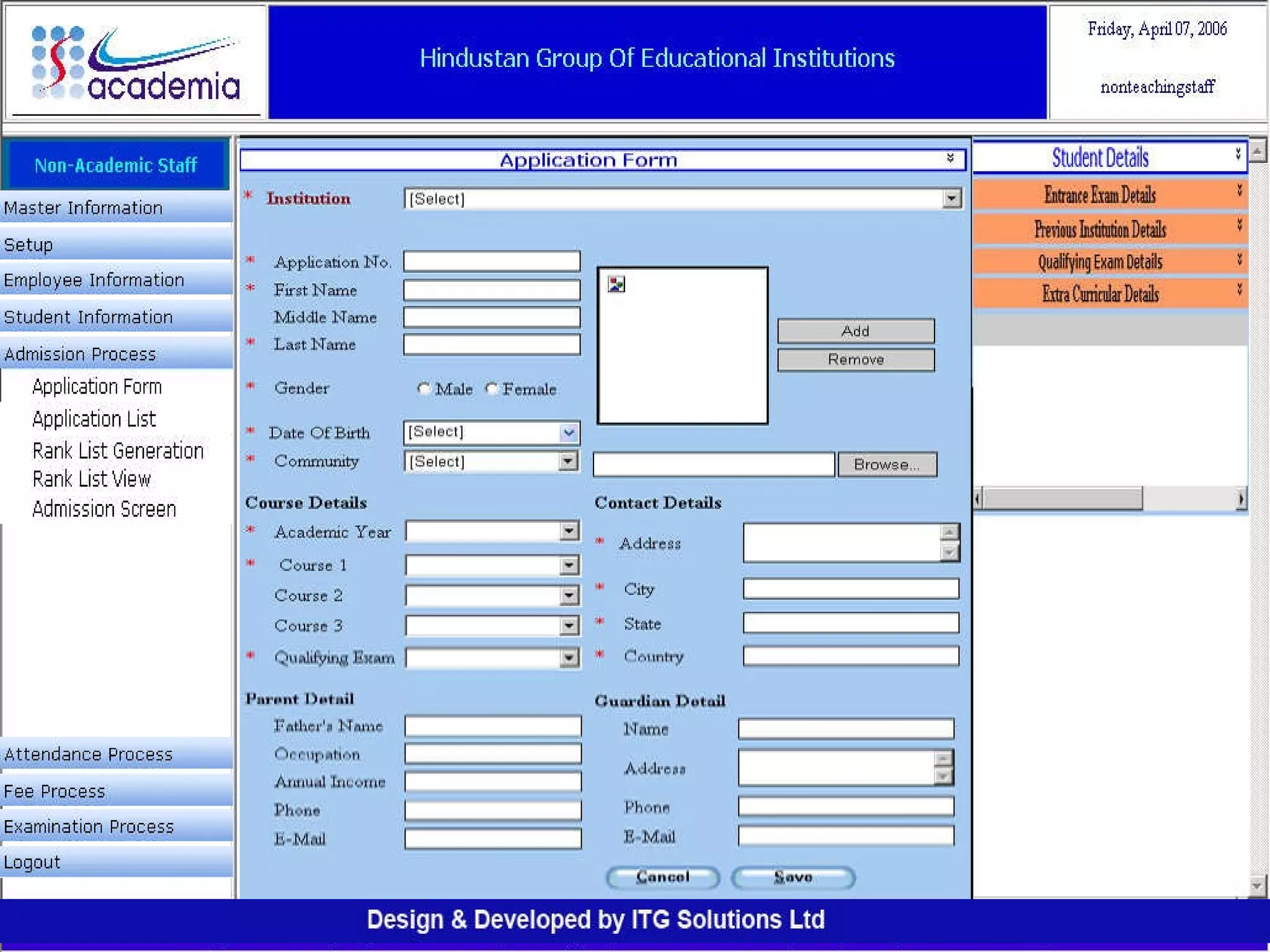Open the Institution dropdown

tap(951, 199)
